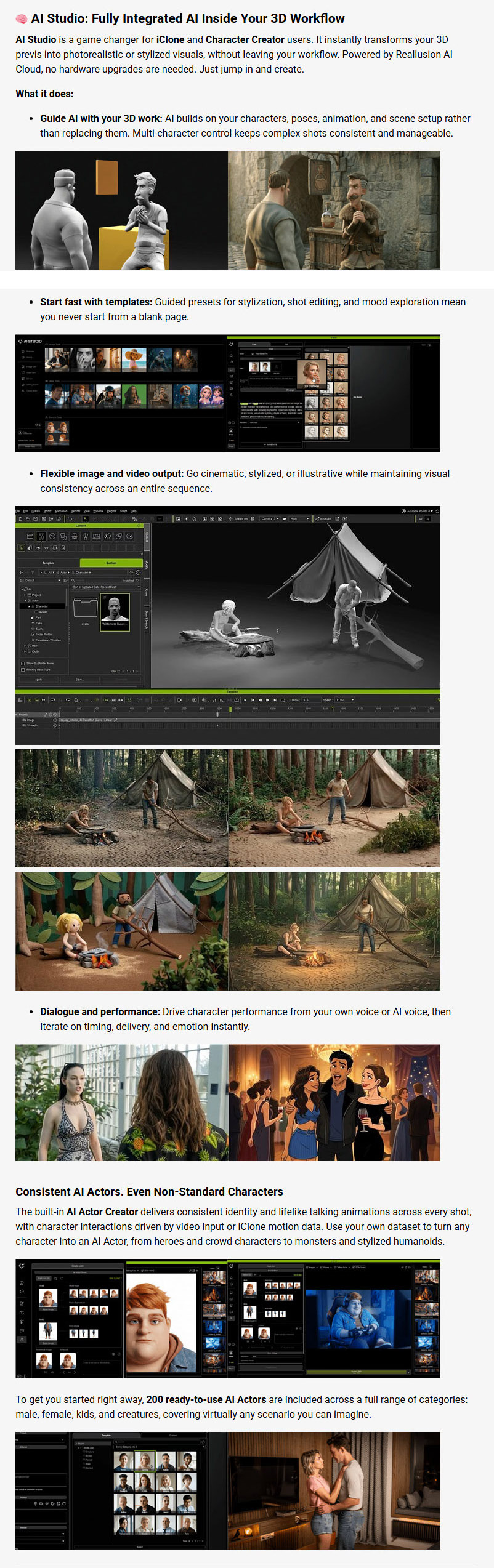The width and height of the screenshot is (494, 1568).
Task: Switch to the Template tab
Action: click(x=48, y=563)
